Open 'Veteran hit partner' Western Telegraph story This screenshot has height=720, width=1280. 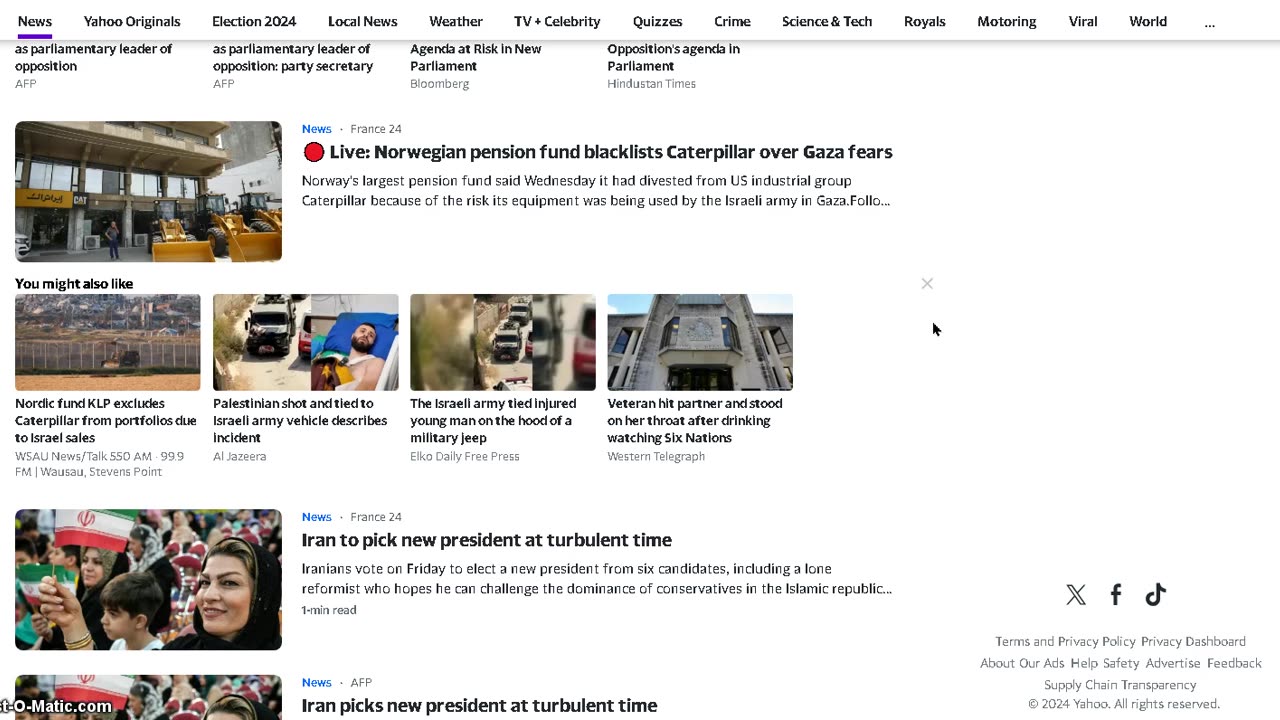695,421
